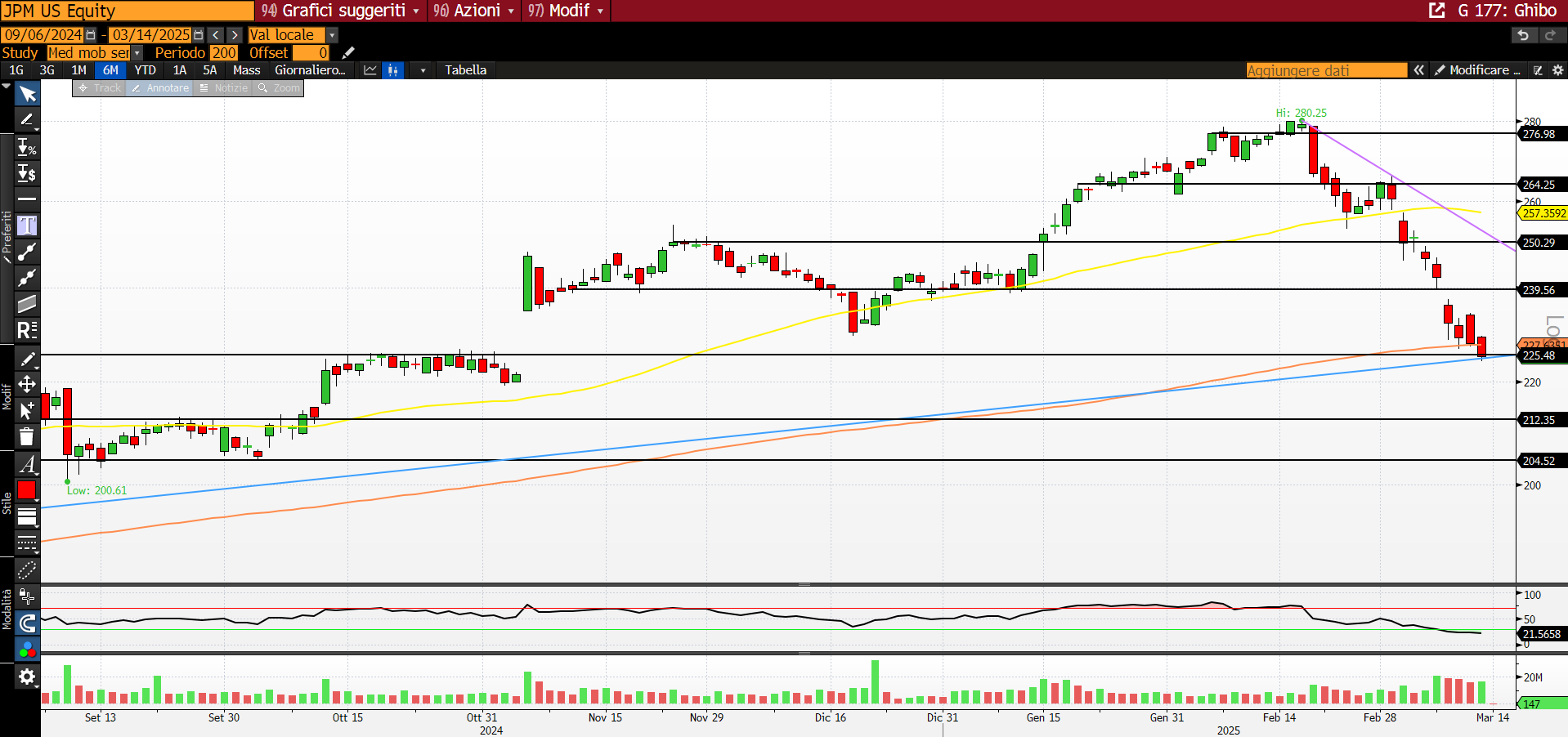This screenshot has width=1568, height=737.
Task: Go to previous date range arrow
Action: (215, 35)
